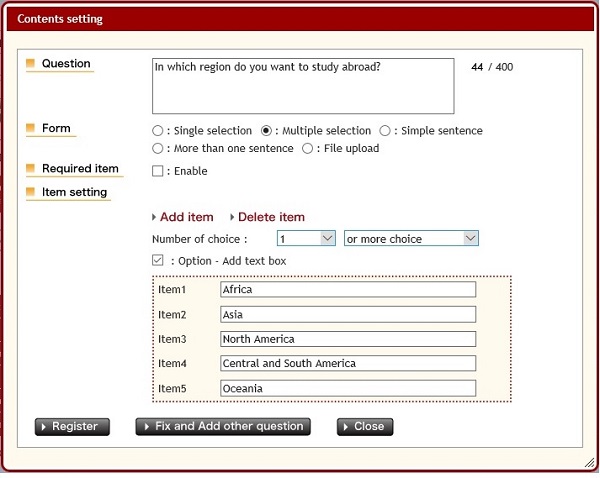Click the Item2 field containing Asia

[347, 314]
